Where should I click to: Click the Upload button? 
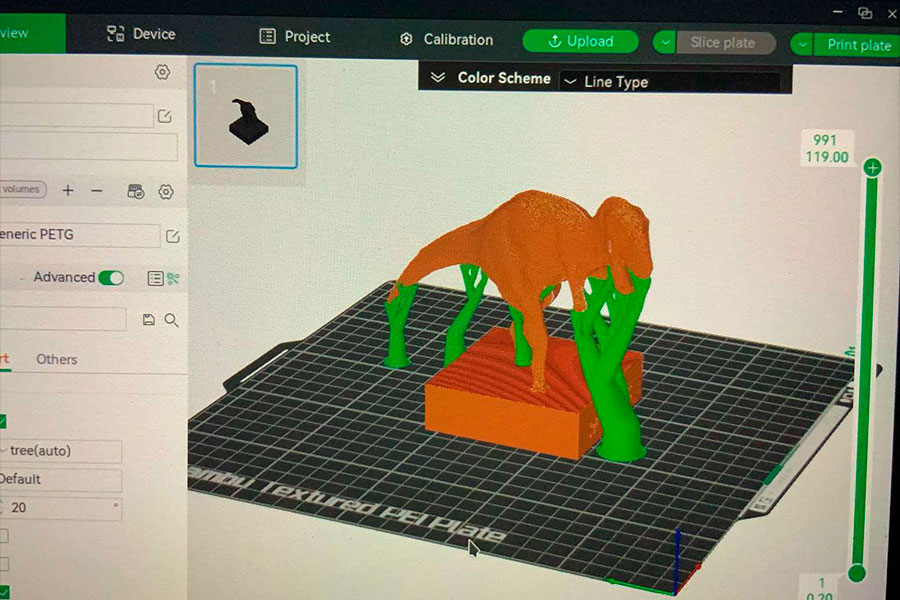click(580, 41)
